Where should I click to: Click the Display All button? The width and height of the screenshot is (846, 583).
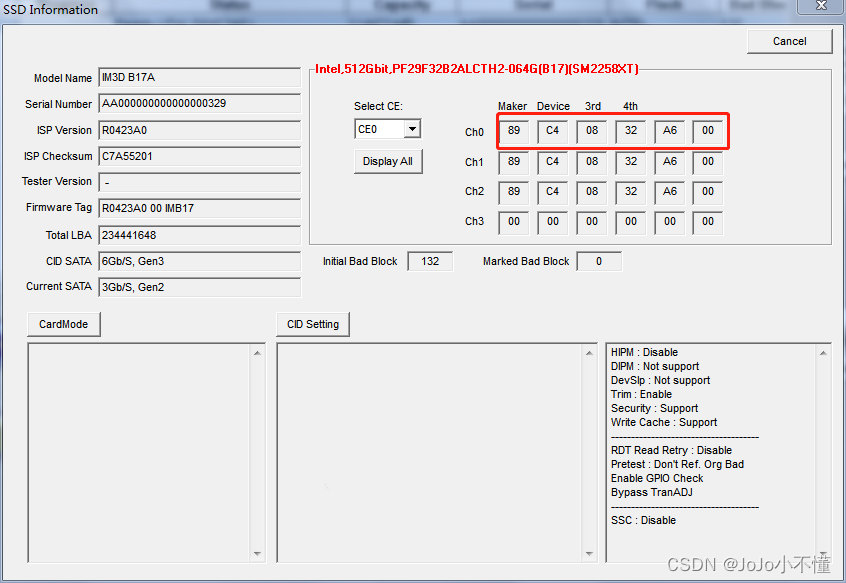pos(388,161)
